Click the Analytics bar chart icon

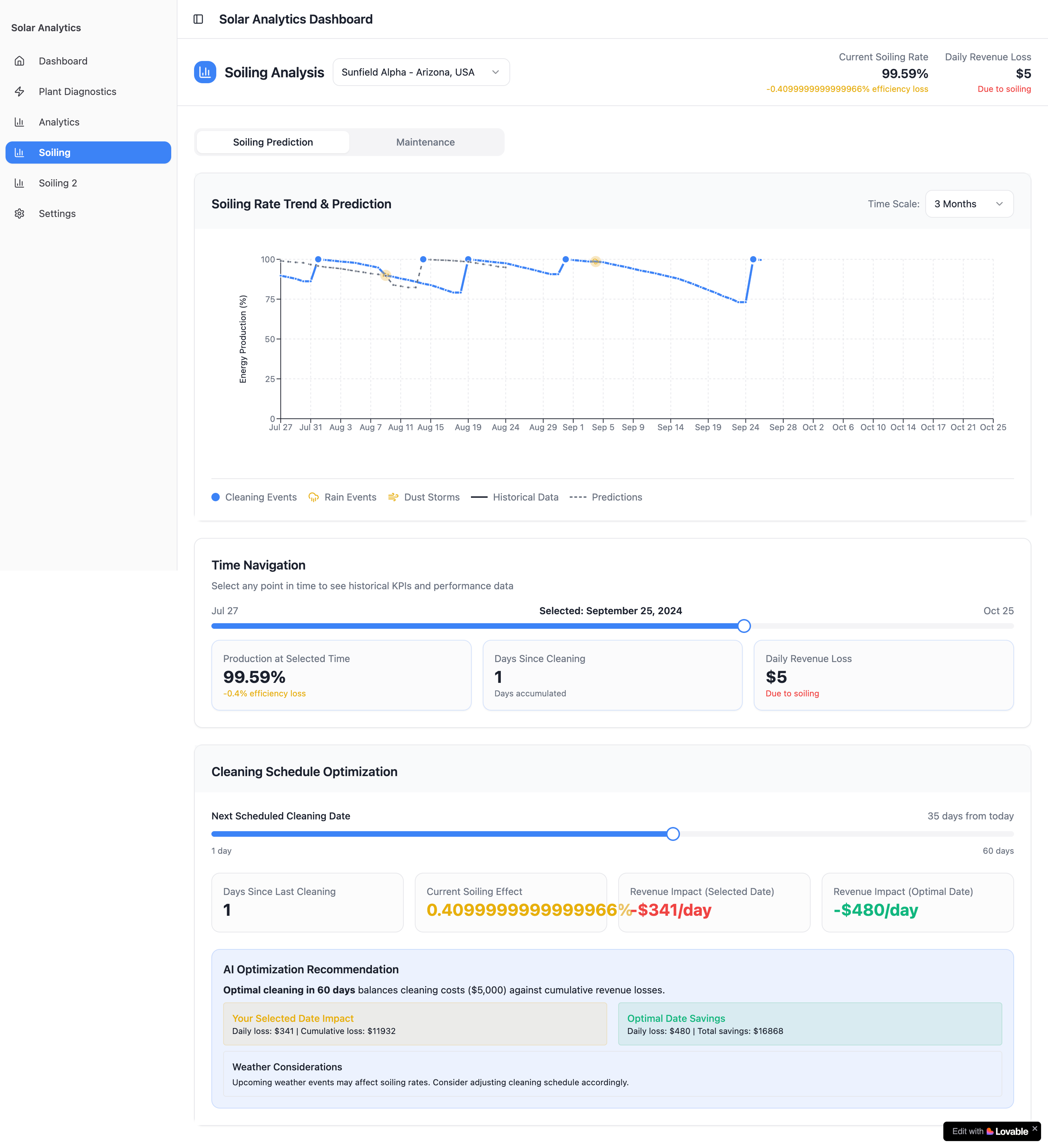coord(20,122)
